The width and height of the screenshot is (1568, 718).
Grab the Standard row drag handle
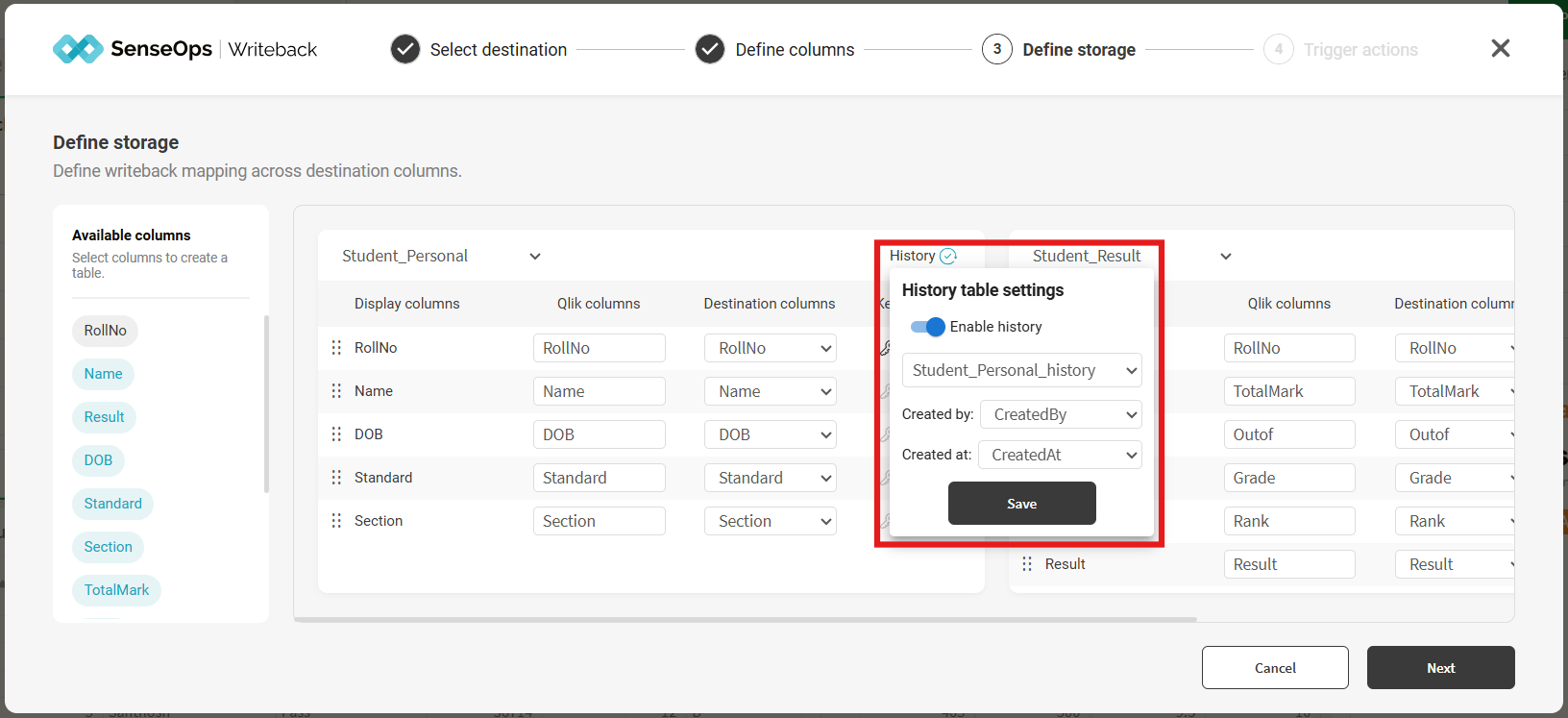(x=336, y=478)
